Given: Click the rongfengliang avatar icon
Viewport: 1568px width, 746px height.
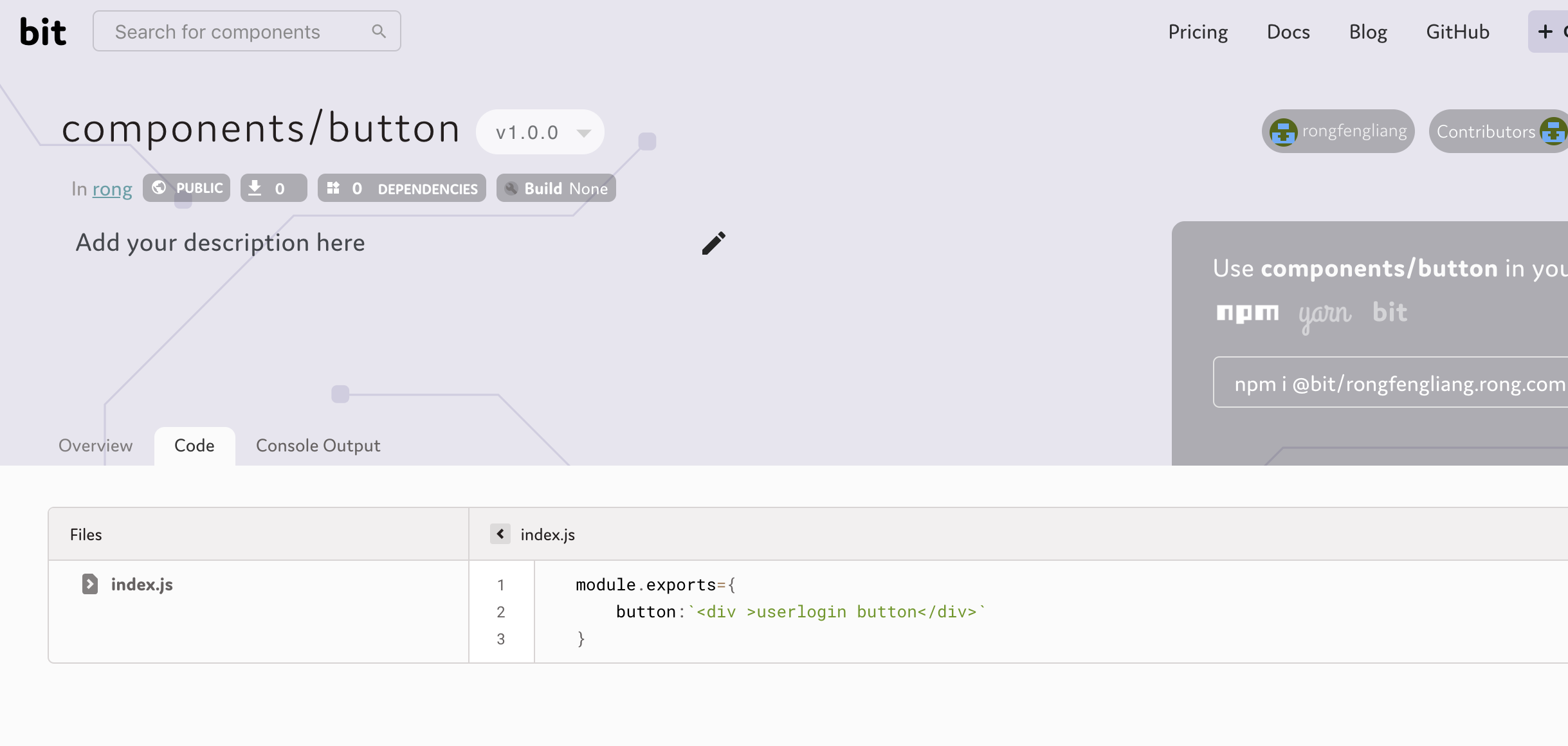Looking at the screenshot, I should [x=1283, y=131].
